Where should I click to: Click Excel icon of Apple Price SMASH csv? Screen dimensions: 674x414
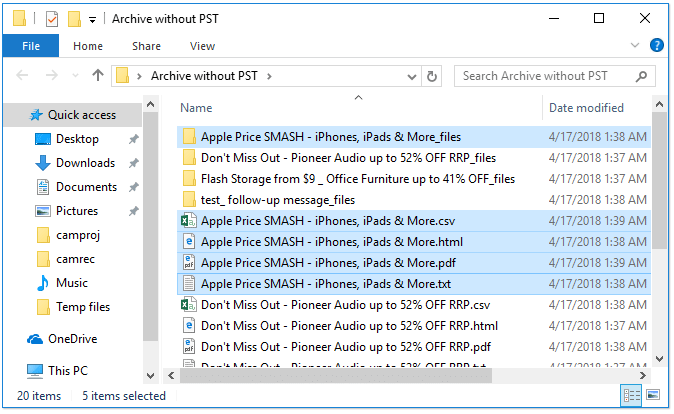click(x=189, y=221)
